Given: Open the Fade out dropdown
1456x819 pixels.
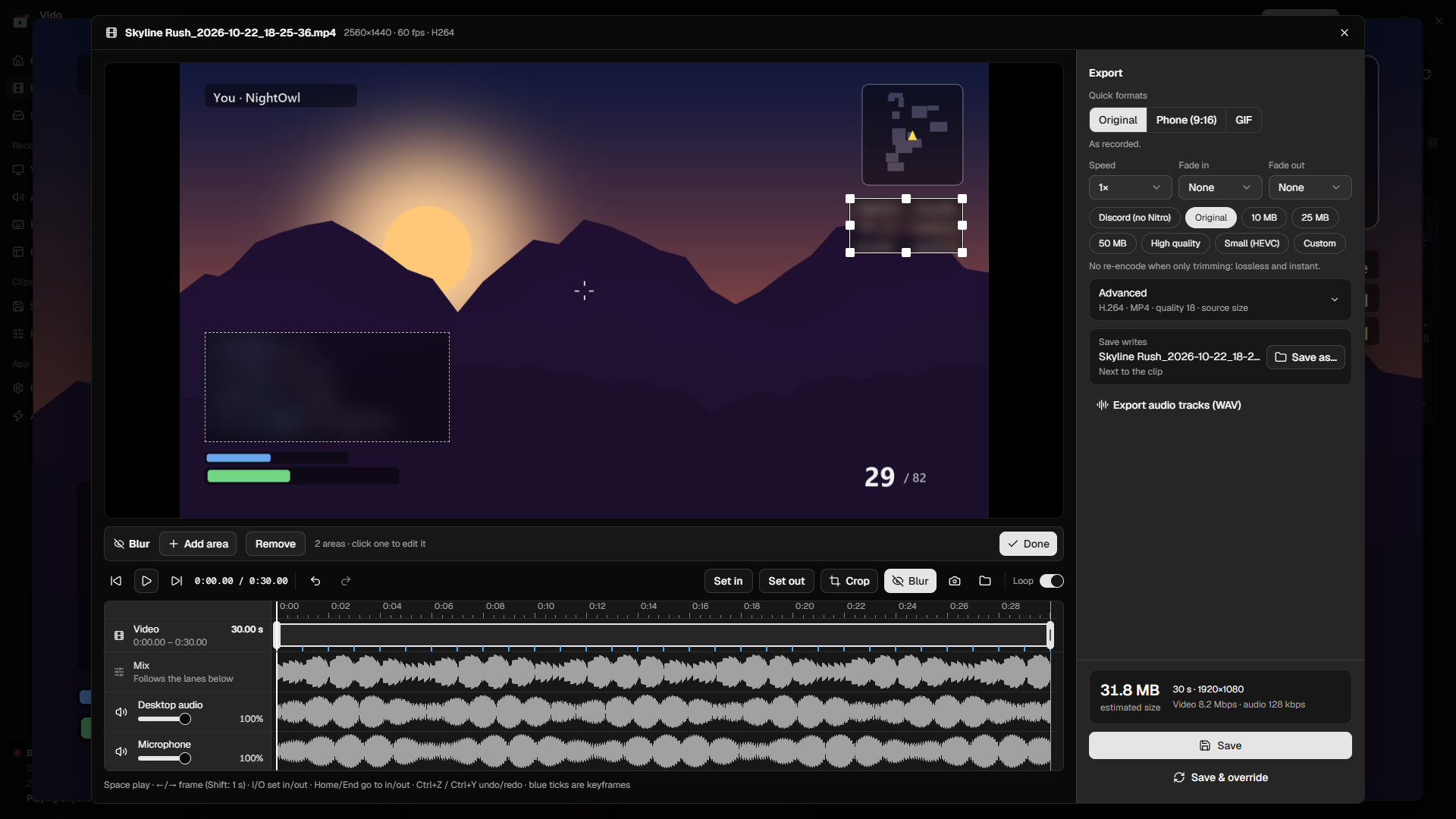Looking at the screenshot, I should click(1310, 187).
